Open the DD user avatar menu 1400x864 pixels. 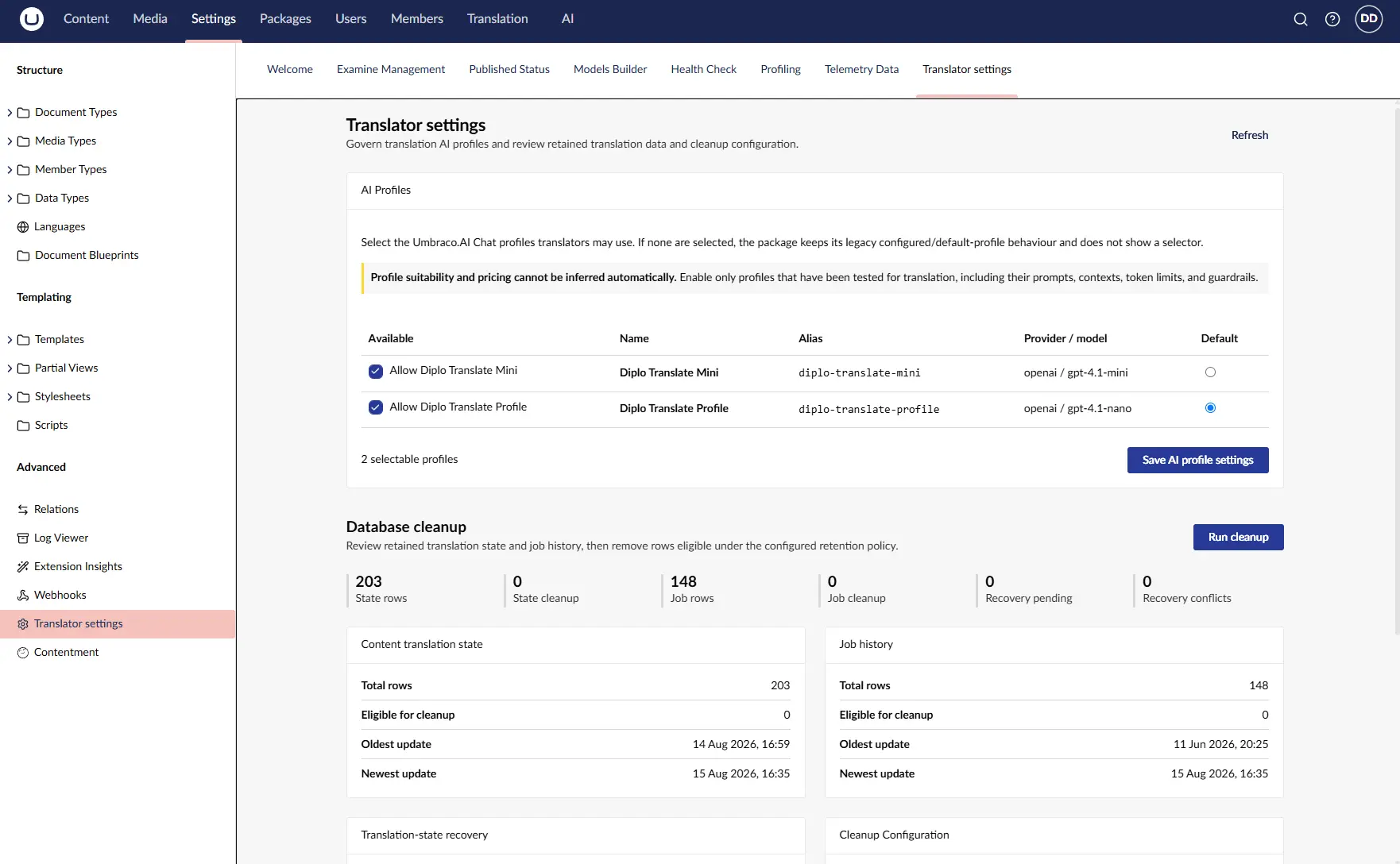pyautogui.click(x=1369, y=18)
